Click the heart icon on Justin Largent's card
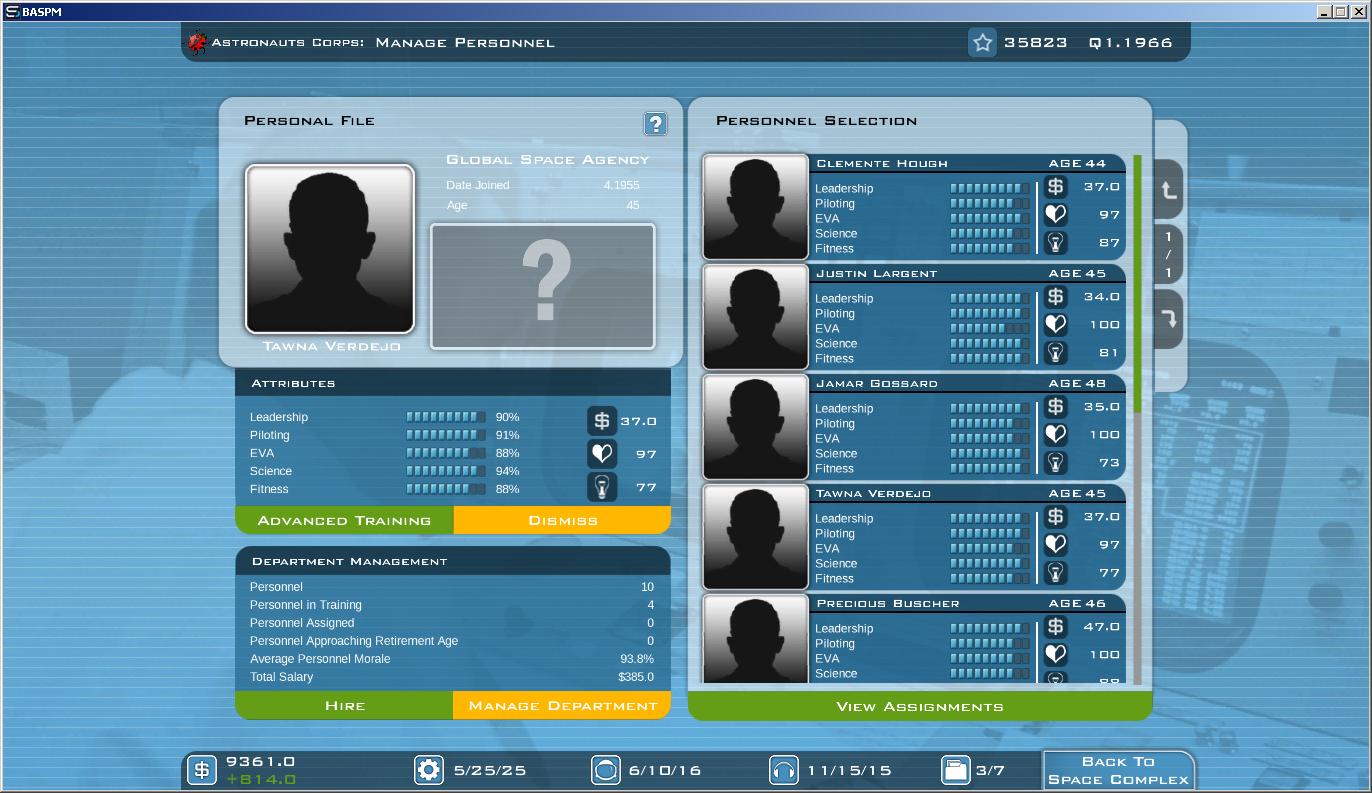This screenshot has width=1372, height=793. (x=1055, y=324)
